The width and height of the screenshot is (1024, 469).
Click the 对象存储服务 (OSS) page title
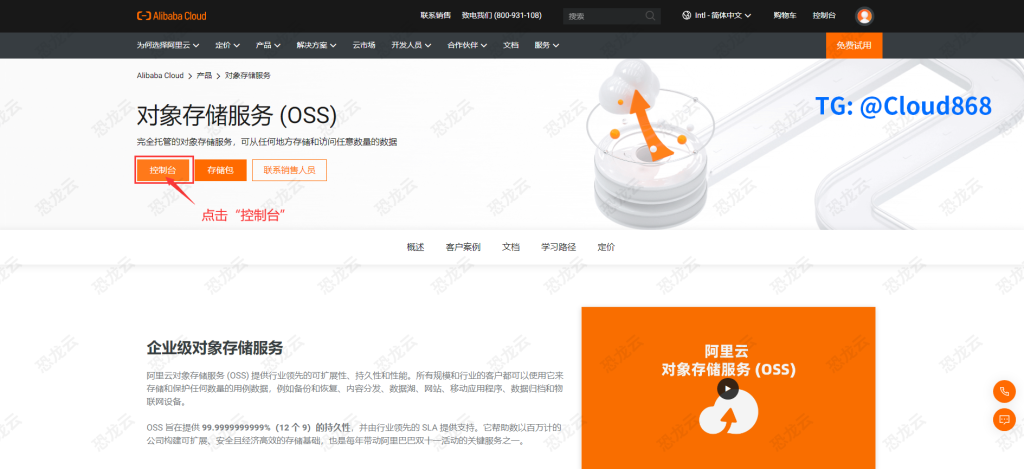tap(236, 116)
